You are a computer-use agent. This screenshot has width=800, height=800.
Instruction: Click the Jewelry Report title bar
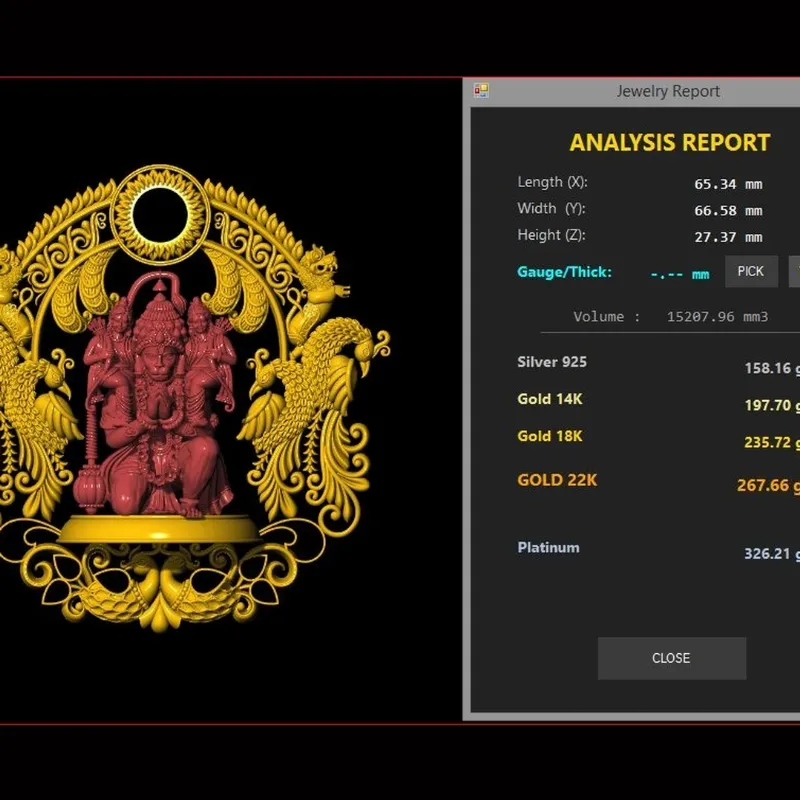[x=632, y=92]
